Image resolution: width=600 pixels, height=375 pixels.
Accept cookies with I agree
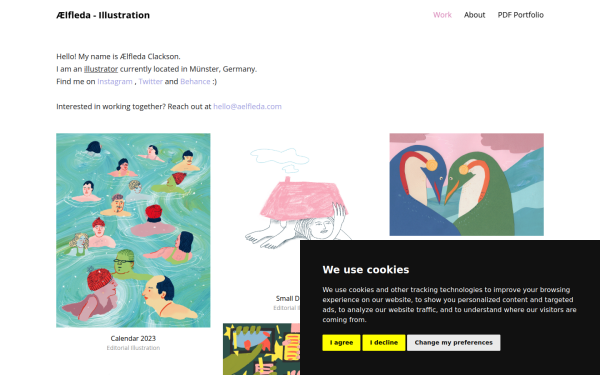tap(341, 342)
